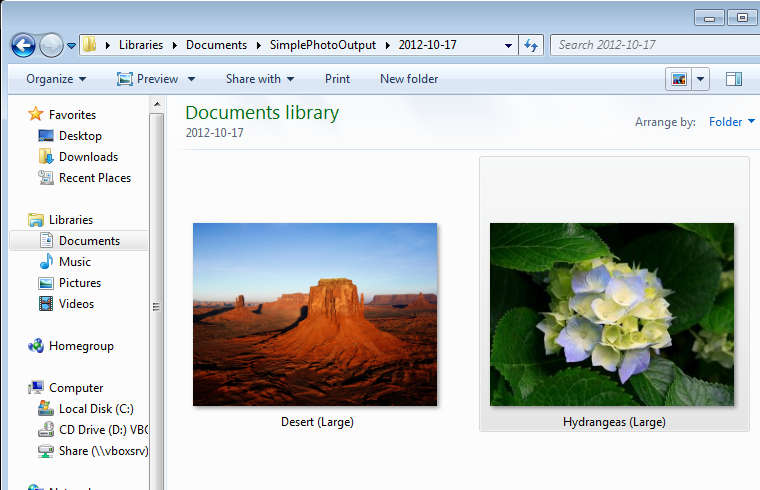Click the CD Drive (D:) icon
This screenshot has height=490, width=760.
point(46,429)
